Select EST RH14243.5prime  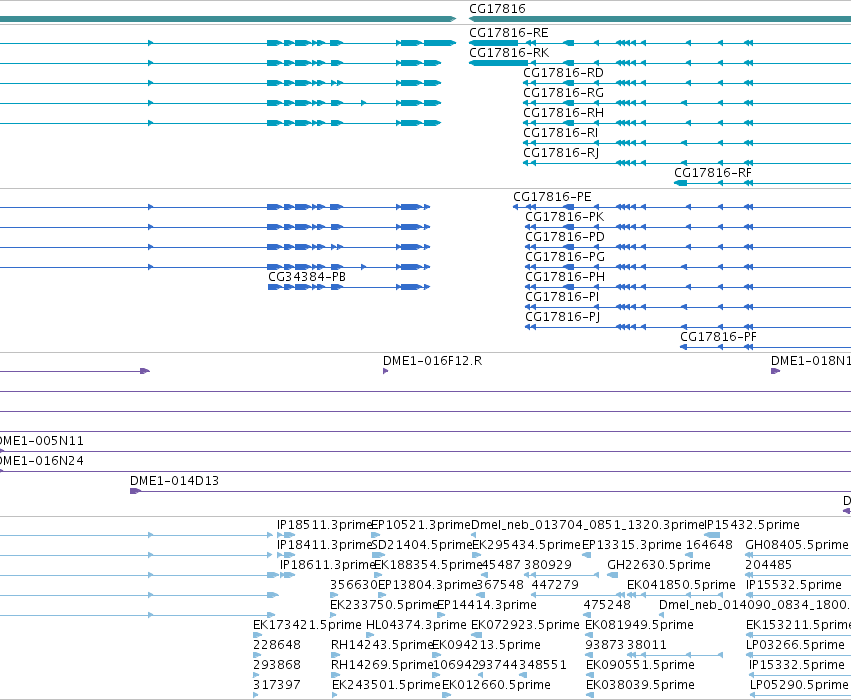click(382, 646)
